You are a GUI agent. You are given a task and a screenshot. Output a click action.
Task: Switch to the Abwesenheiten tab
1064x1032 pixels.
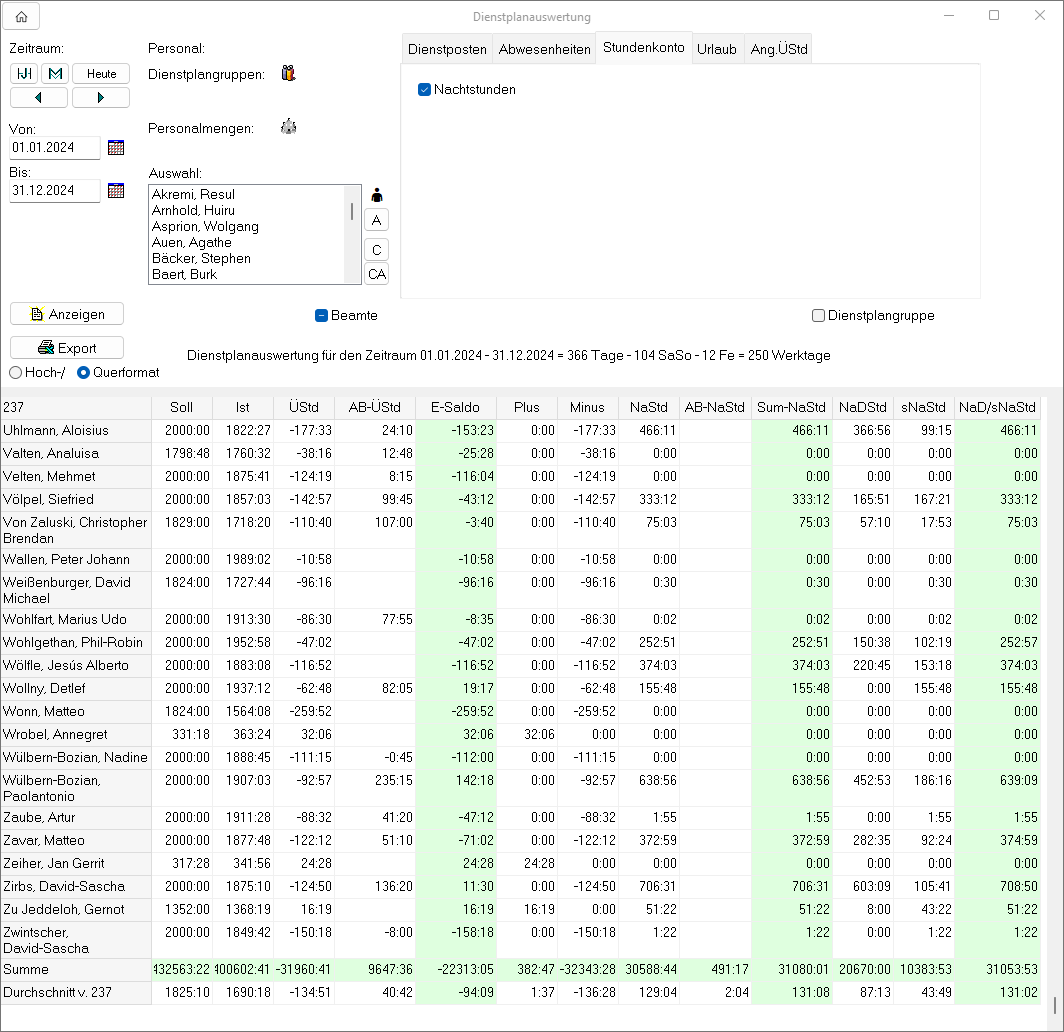coord(545,49)
